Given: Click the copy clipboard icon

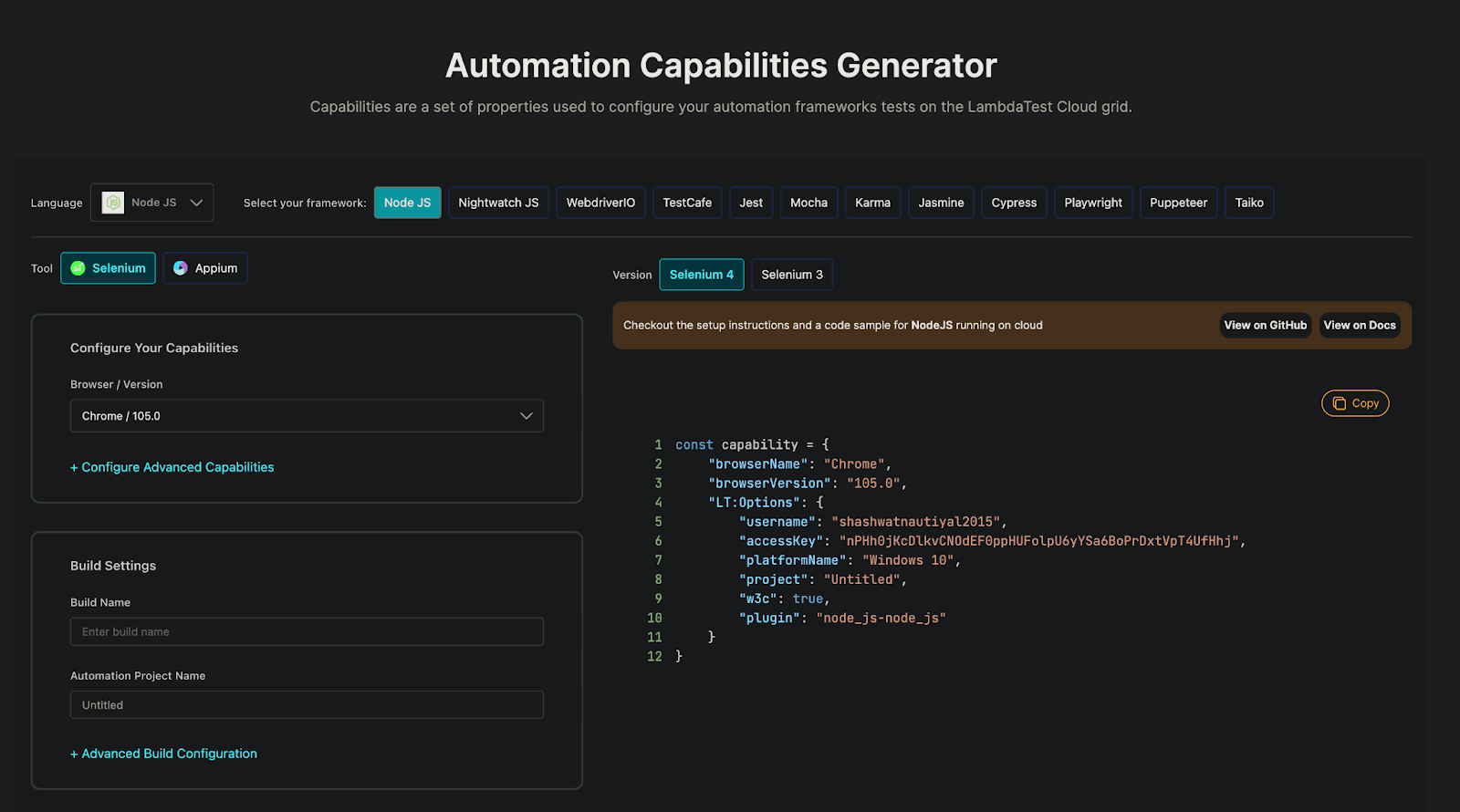Looking at the screenshot, I should (x=1340, y=403).
